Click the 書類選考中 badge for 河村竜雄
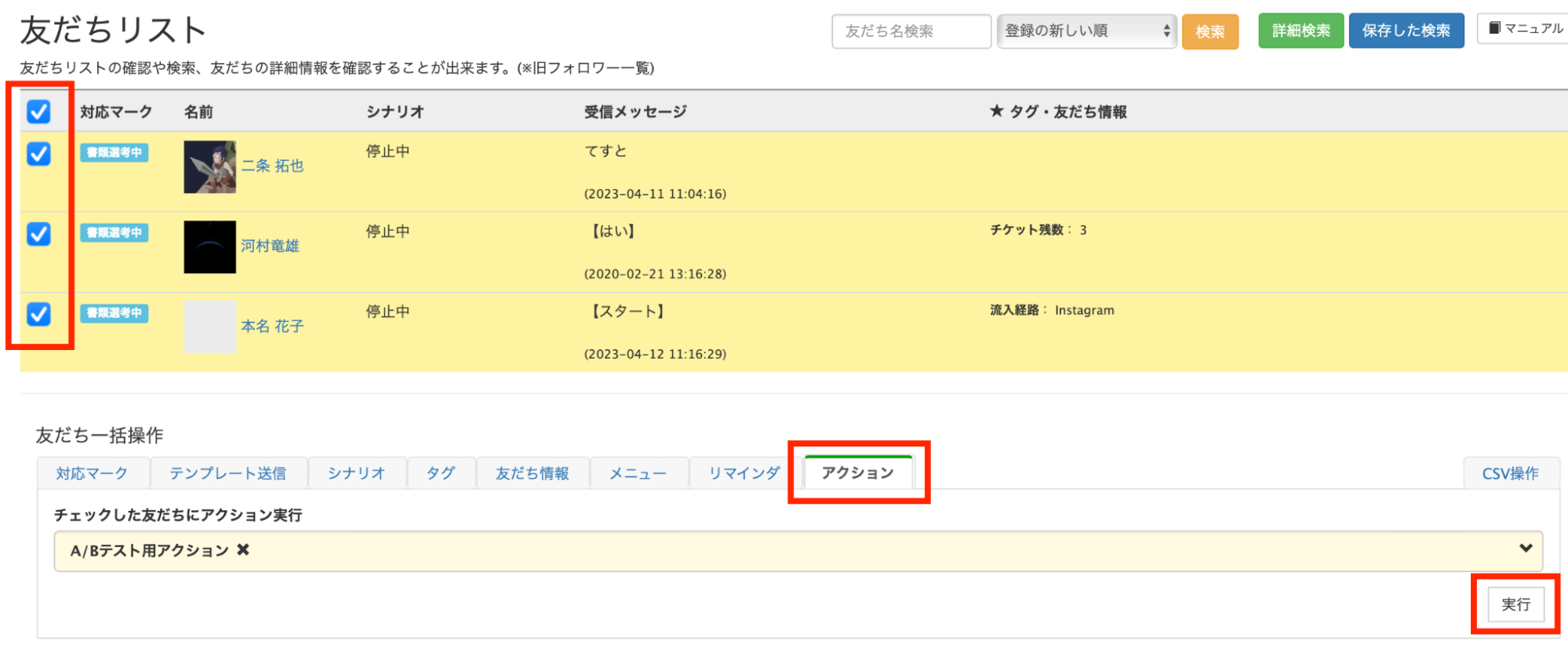The height and width of the screenshot is (649, 1568). tap(115, 233)
